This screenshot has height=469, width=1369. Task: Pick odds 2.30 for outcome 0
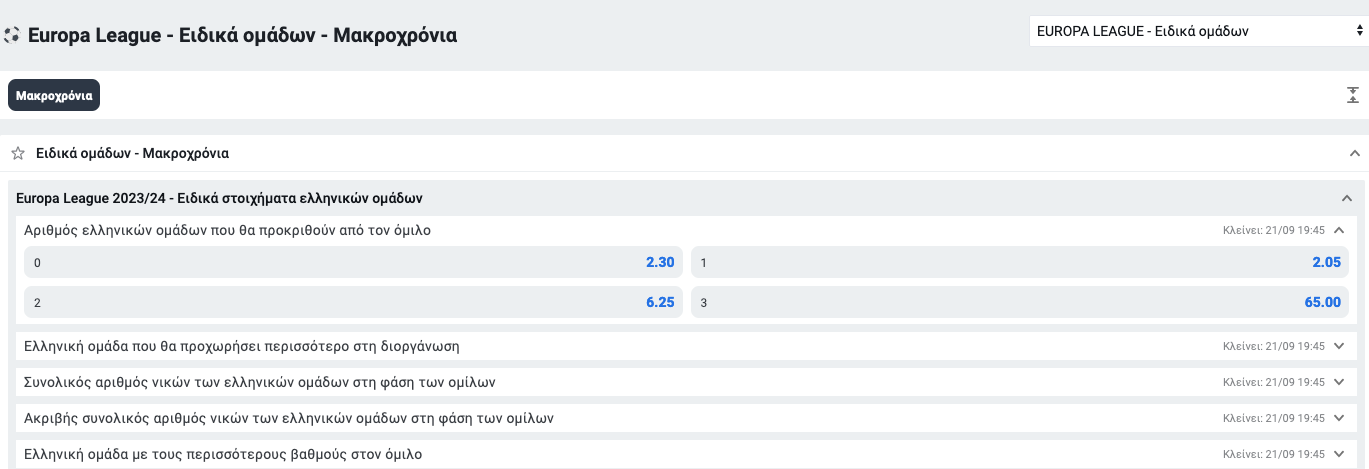pyautogui.click(x=353, y=262)
